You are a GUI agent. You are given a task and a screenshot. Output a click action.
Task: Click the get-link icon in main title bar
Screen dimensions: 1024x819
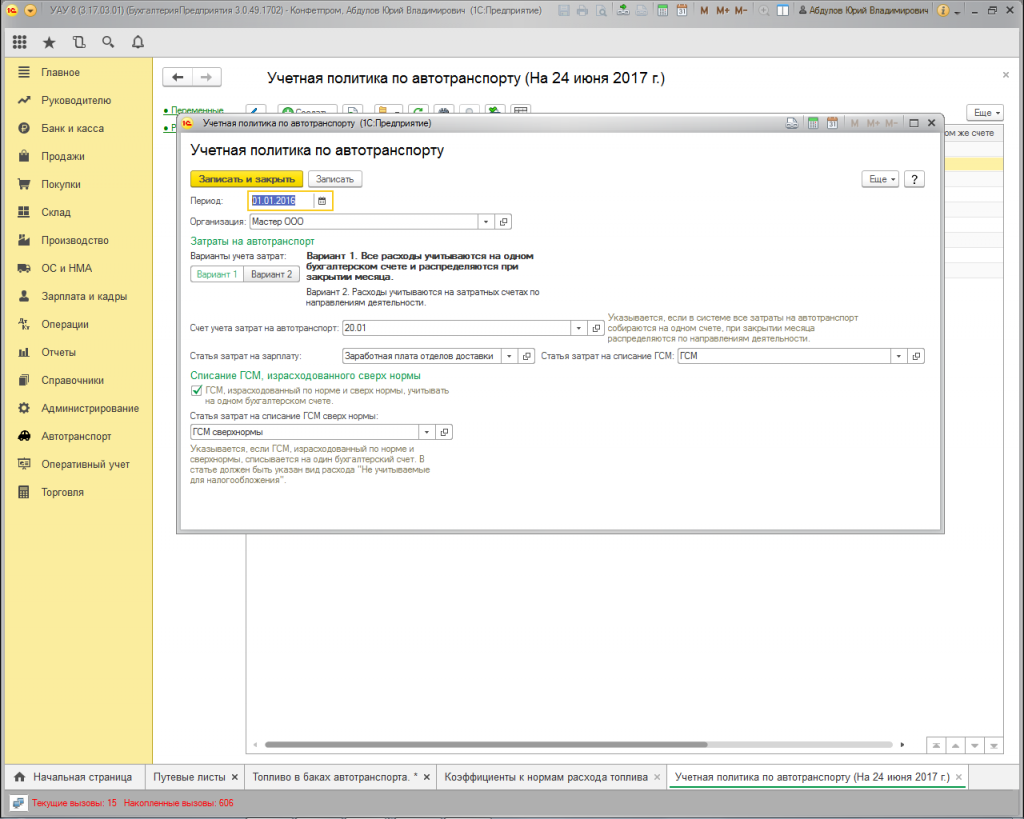click(623, 10)
